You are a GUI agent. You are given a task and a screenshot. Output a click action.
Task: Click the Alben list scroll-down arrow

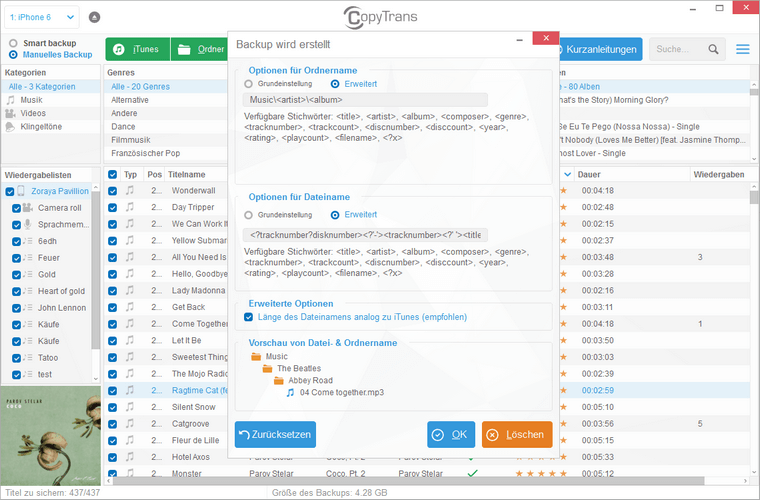[754, 158]
